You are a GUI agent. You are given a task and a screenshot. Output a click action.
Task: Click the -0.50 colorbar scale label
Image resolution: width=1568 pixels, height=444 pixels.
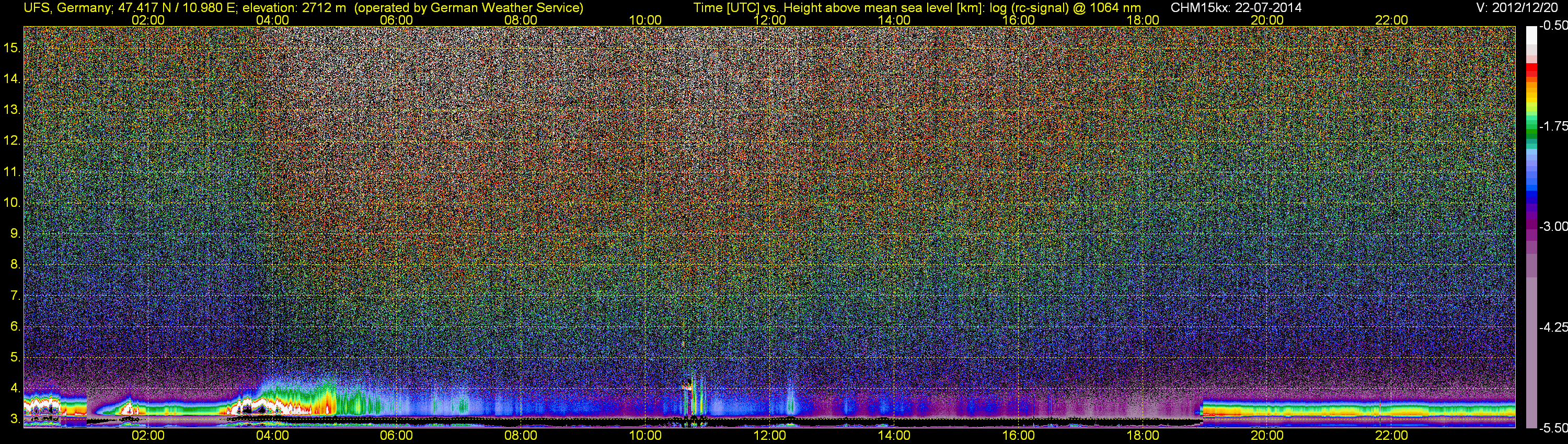pos(1553,26)
